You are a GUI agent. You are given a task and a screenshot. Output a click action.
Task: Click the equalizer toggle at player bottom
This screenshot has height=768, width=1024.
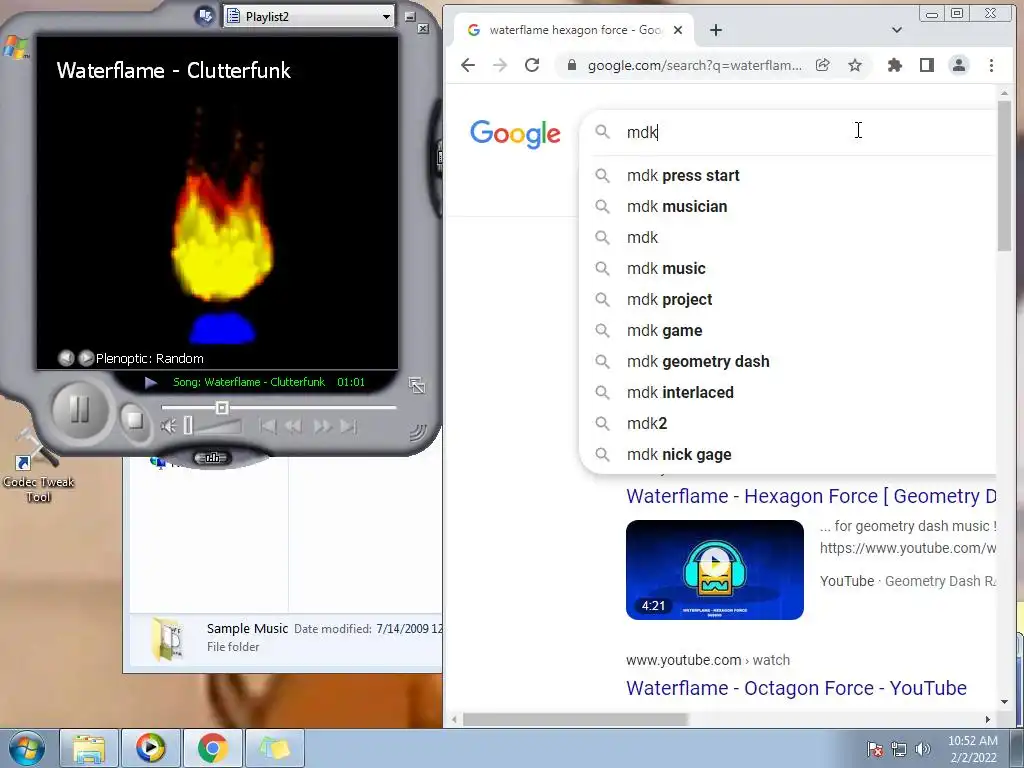tap(212, 458)
